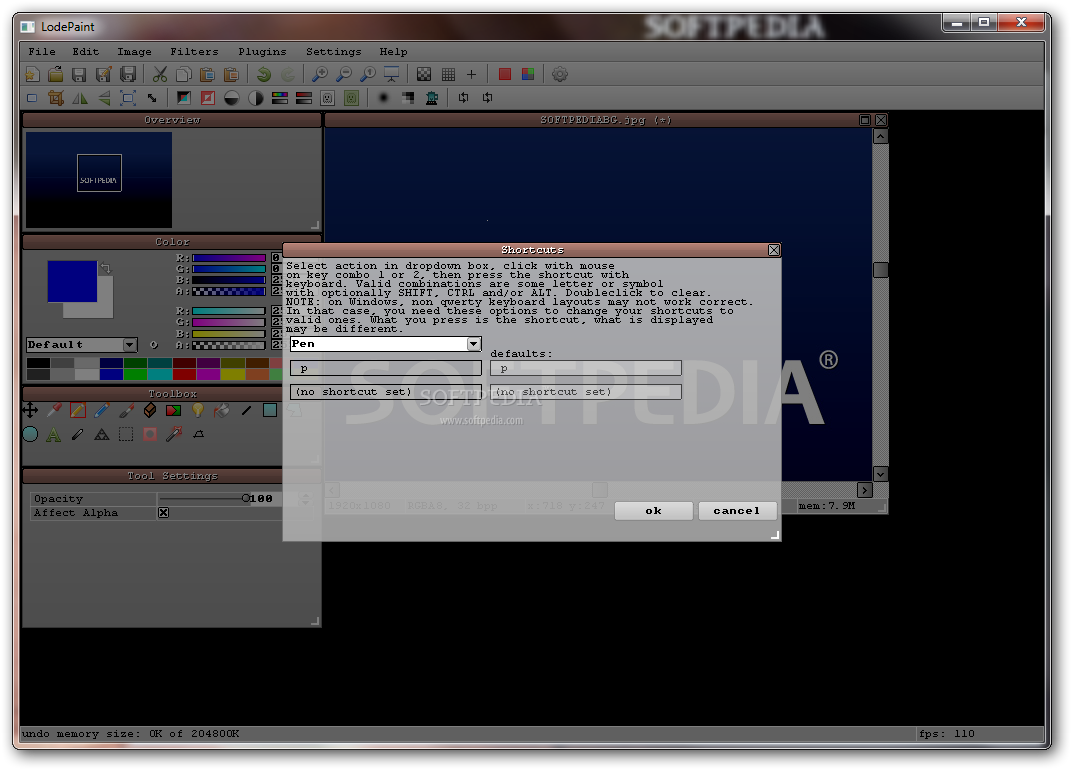This screenshot has width=1072, height=770.
Task: Close the Shortcuts dialog with X
Action: coord(774,250)
